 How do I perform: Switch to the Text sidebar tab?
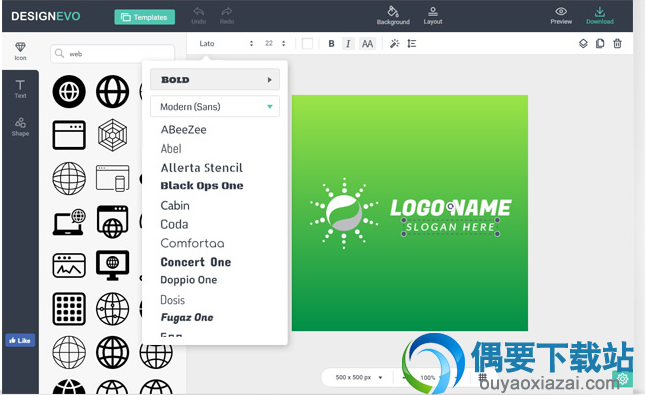click(x=20, y=89)
